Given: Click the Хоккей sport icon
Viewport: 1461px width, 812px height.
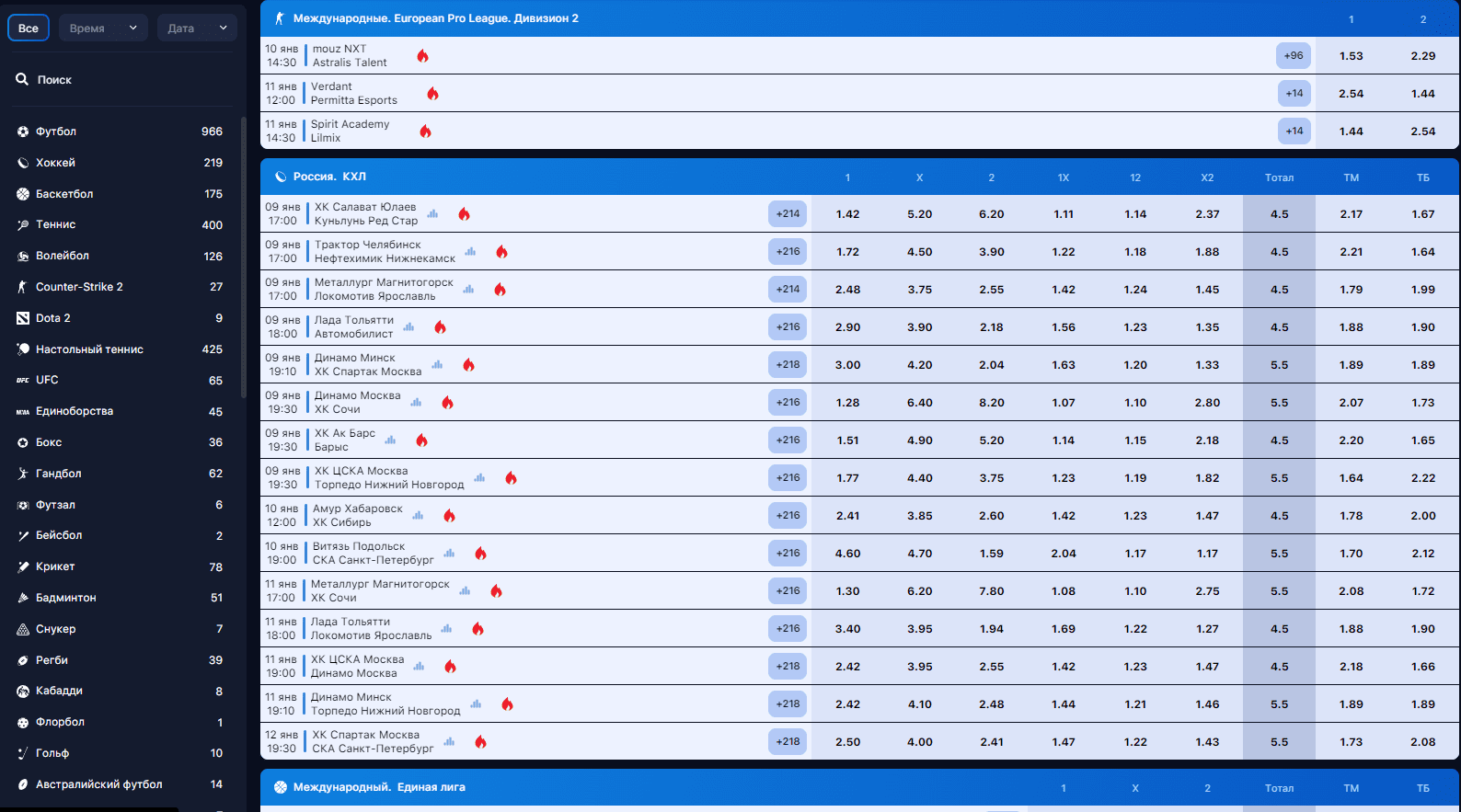Looking at the screenshot, I should pyautogui.click(x=23, y=163).
